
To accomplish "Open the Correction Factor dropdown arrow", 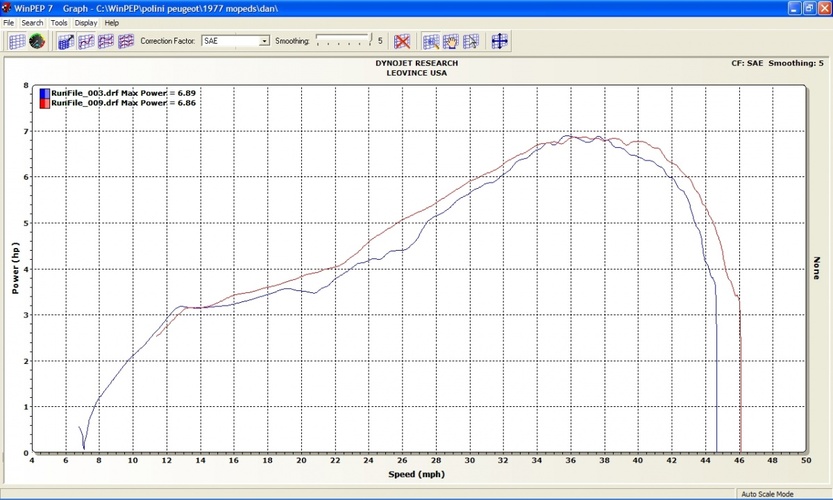I will (x=264, y=41).
